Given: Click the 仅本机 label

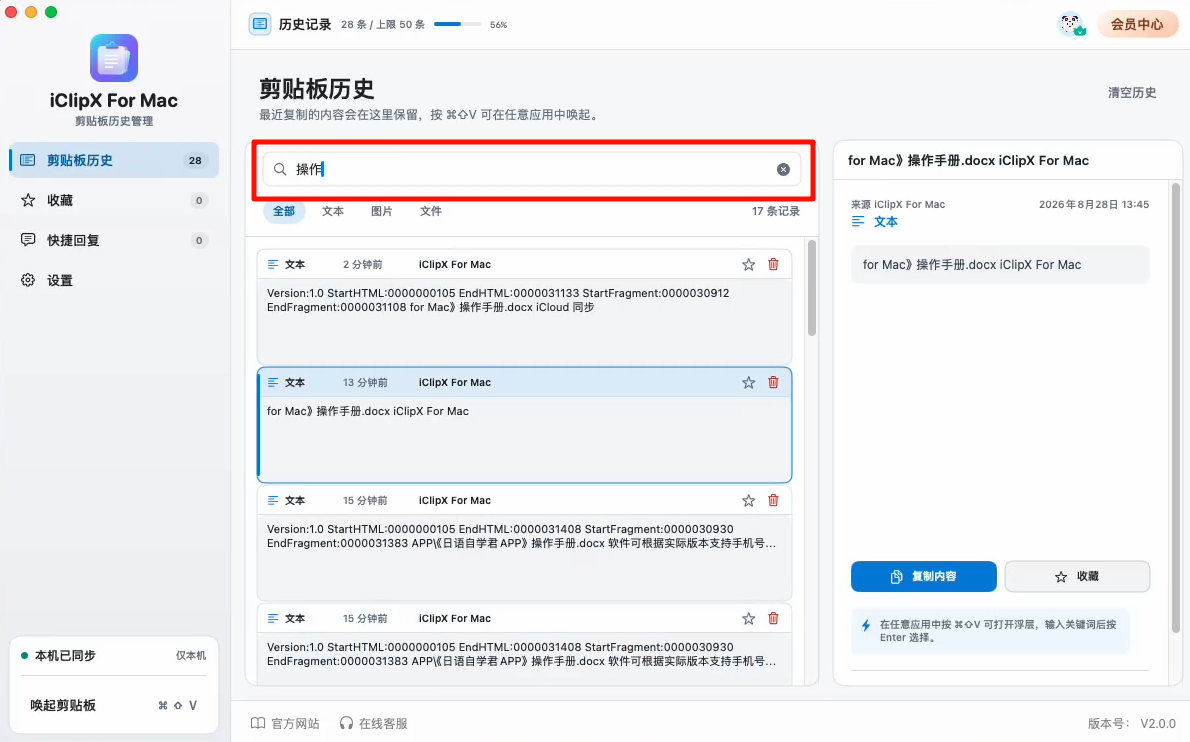Looking at the screenshot, I should coord(190,656).
